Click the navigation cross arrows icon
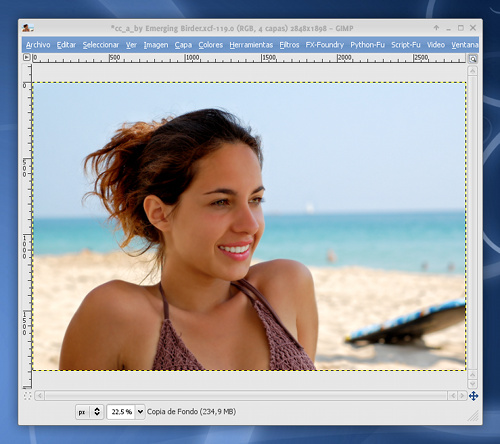The height and width of the screenshot is (444, 500). (473, 396)
